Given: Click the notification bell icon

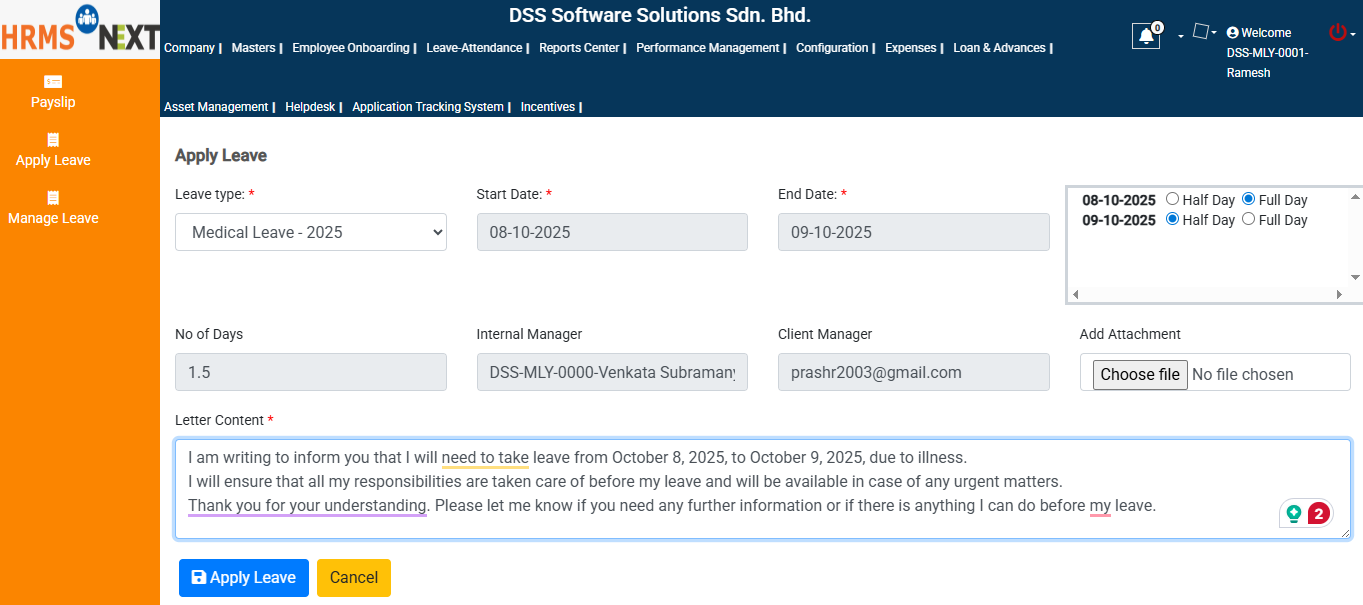Looking at the screenshot, I should (x=1145, y=36).
